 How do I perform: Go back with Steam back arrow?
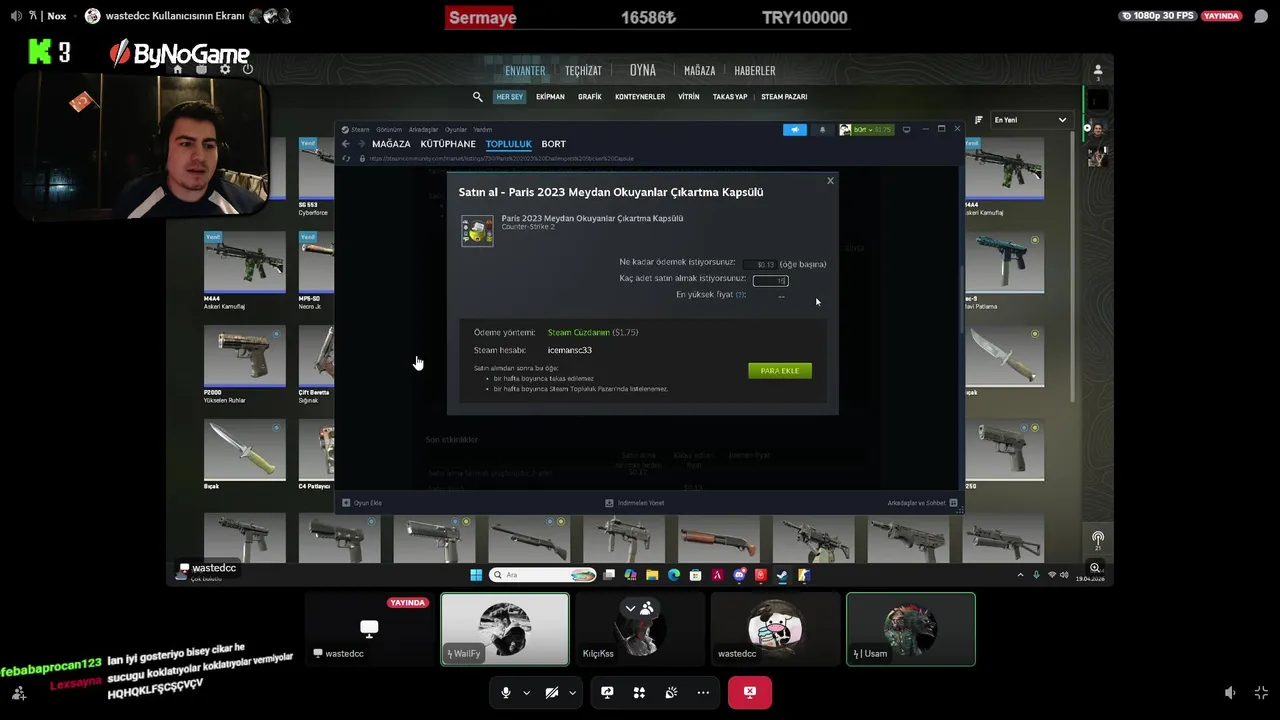345,144
